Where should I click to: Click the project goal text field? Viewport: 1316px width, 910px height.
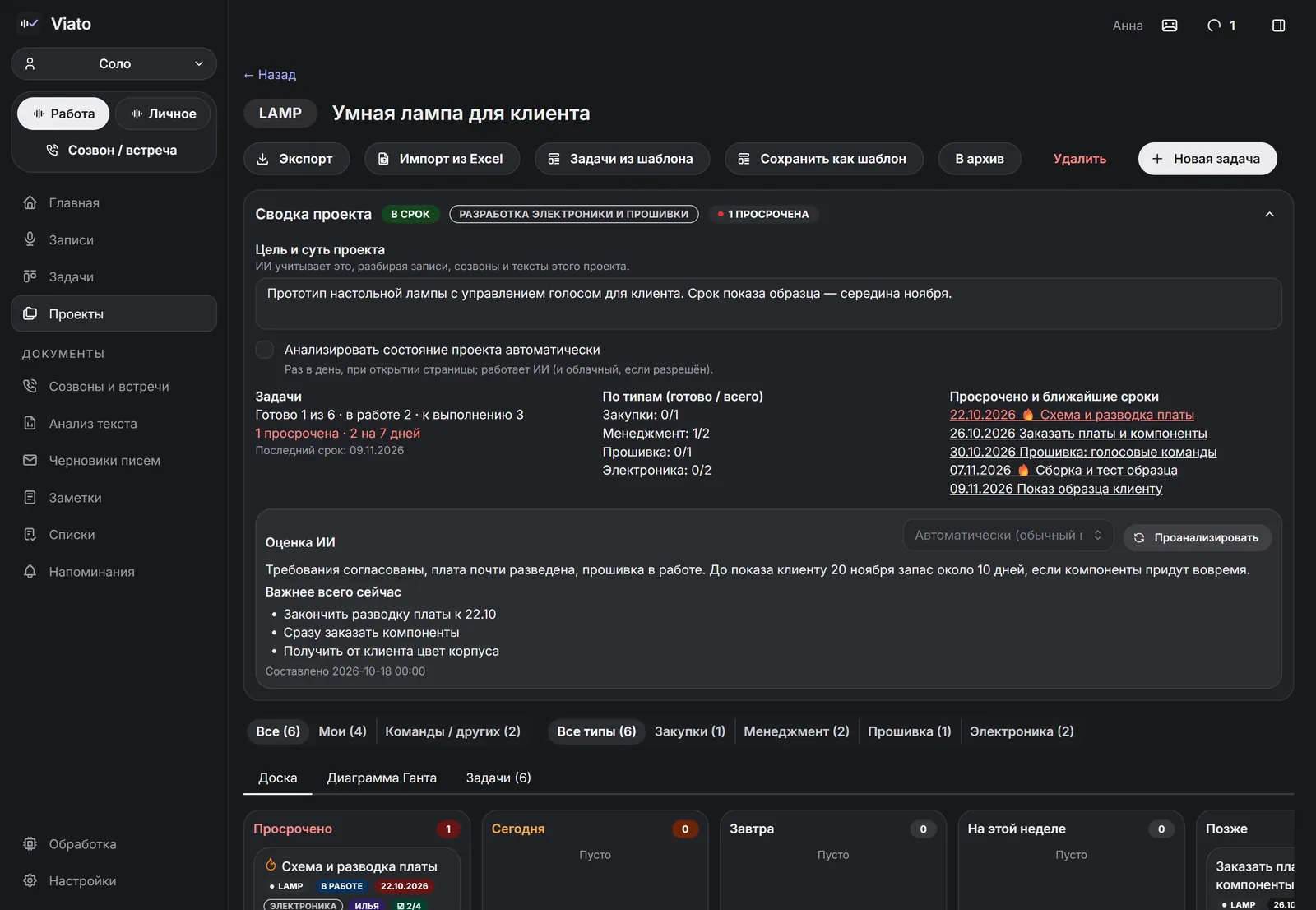point(768,304)
